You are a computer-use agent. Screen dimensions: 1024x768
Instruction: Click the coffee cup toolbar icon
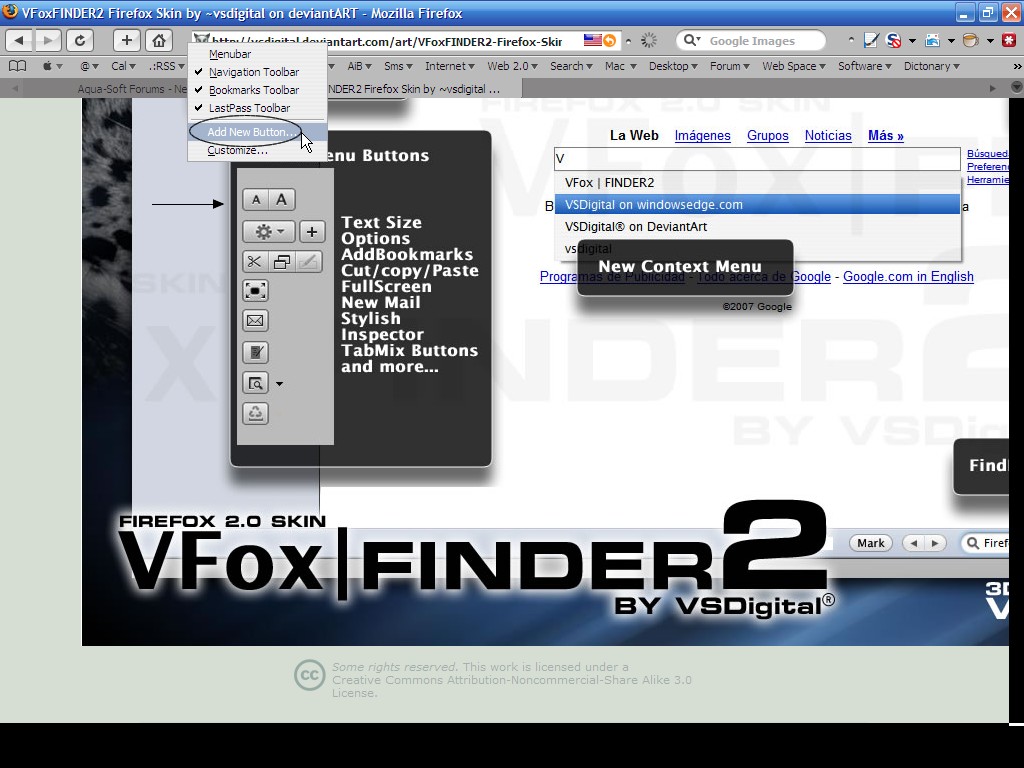tap(971, 40)
